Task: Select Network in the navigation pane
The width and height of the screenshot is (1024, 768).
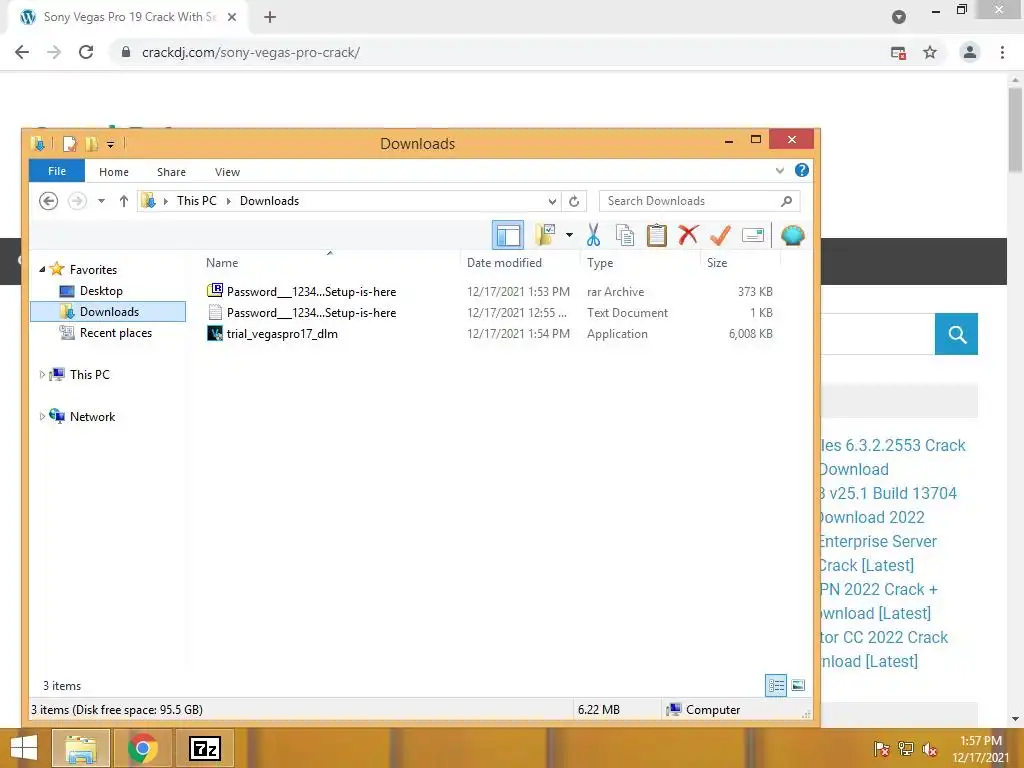Action: click(92, 417)
